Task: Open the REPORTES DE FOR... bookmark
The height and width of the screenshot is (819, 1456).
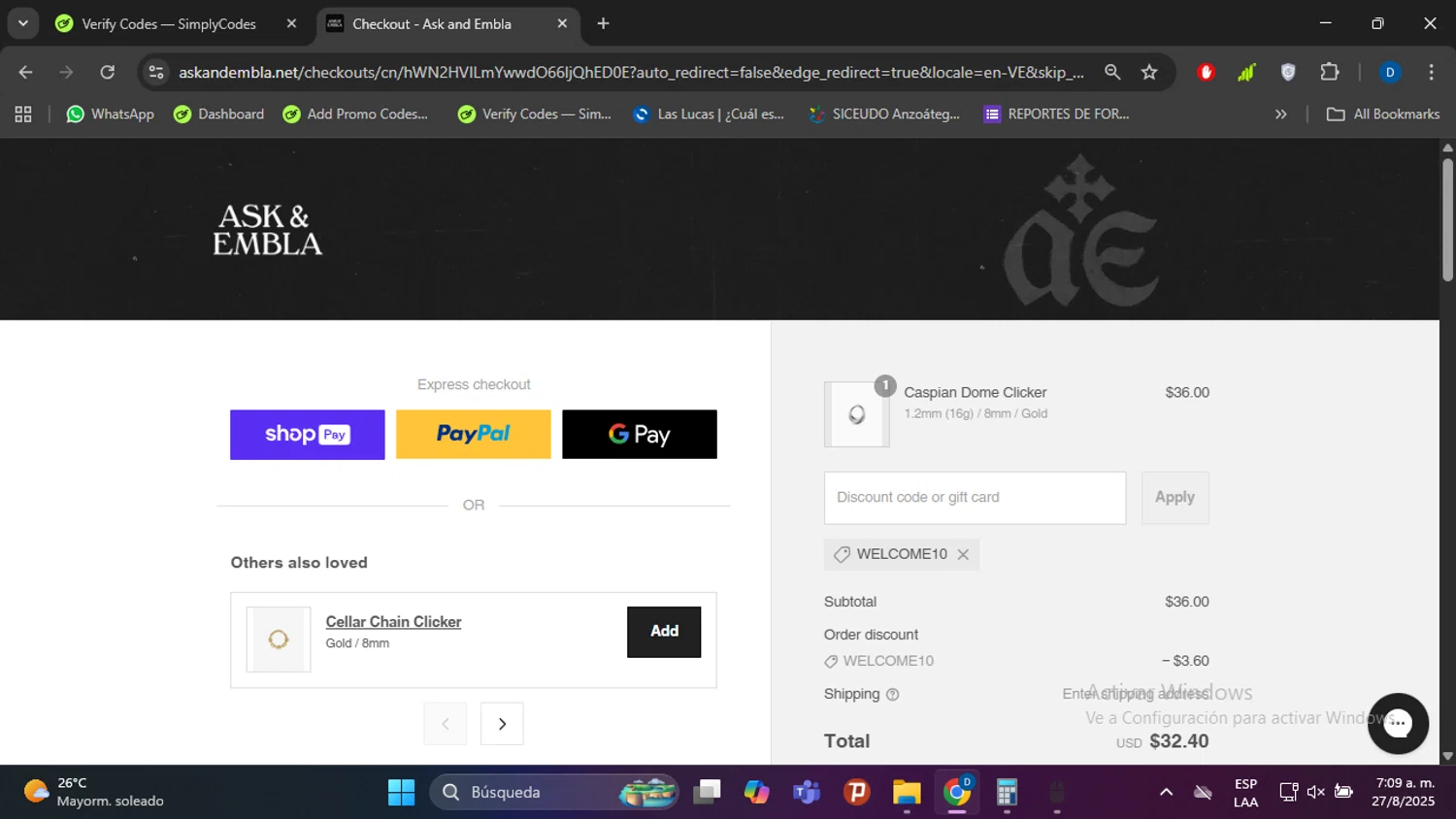Action: [x=1057, y=114]
